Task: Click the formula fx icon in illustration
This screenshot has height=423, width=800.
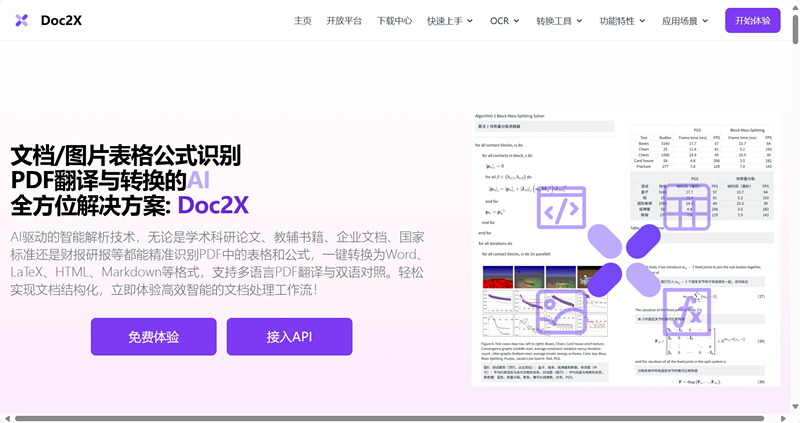Action: click(x=687, y=311)
